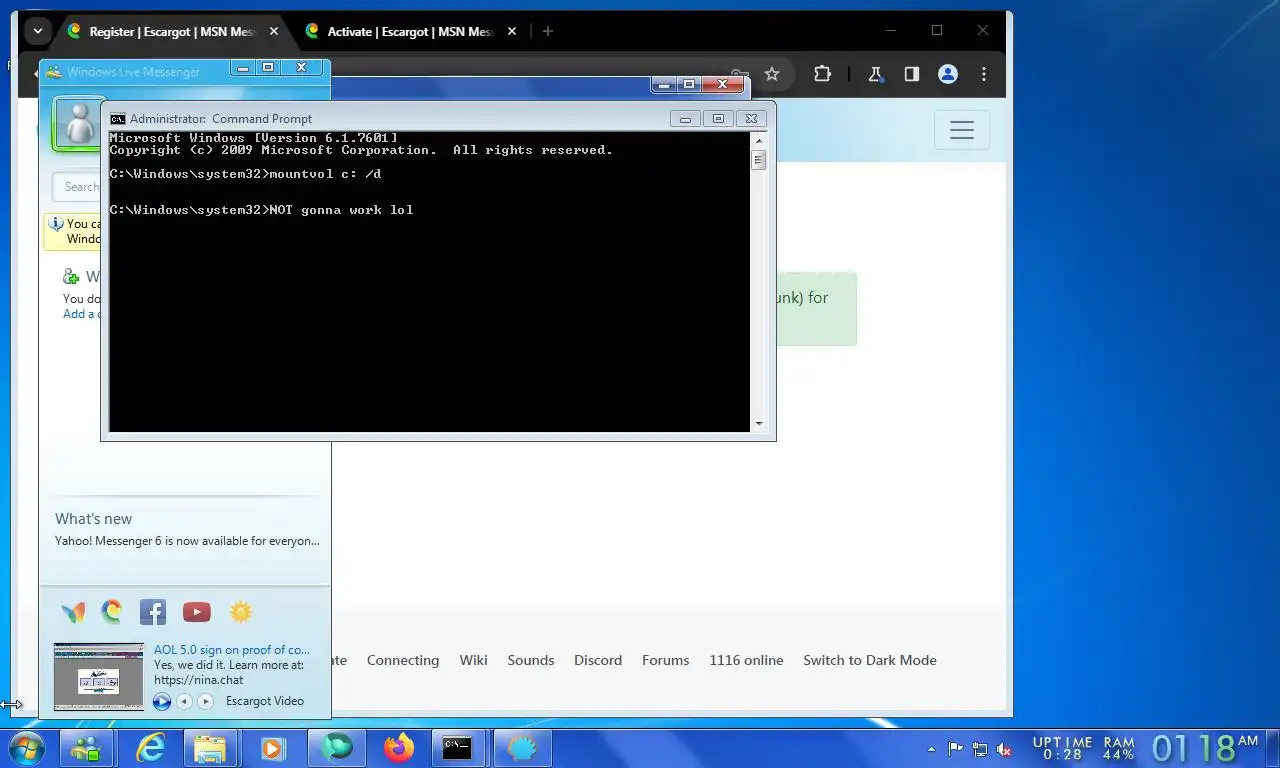Image resolution: width=1280 pixels, height=768 pixels.
Task: Click the bookmark star in browser address bar
Action: [772, 74]
